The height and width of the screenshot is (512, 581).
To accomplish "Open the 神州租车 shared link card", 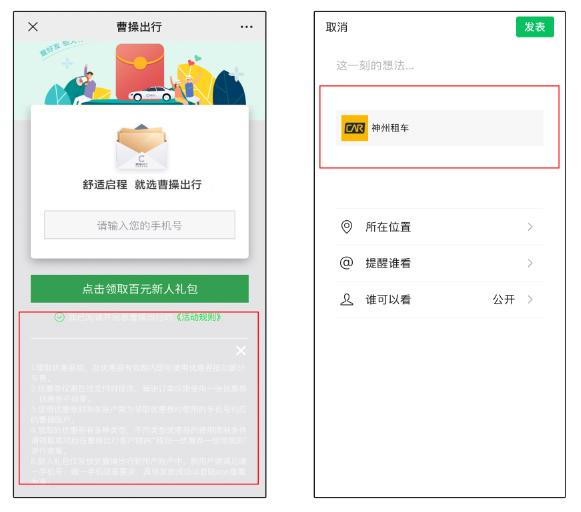I will [439, 128].
